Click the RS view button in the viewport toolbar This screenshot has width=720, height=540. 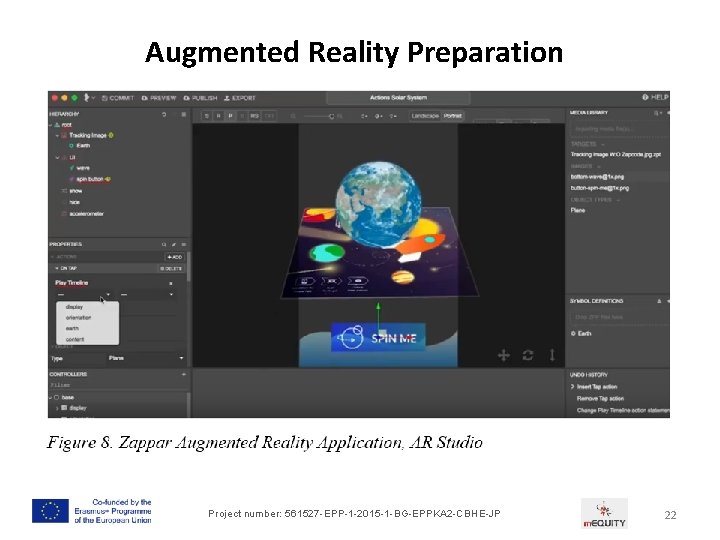[254, 116]
